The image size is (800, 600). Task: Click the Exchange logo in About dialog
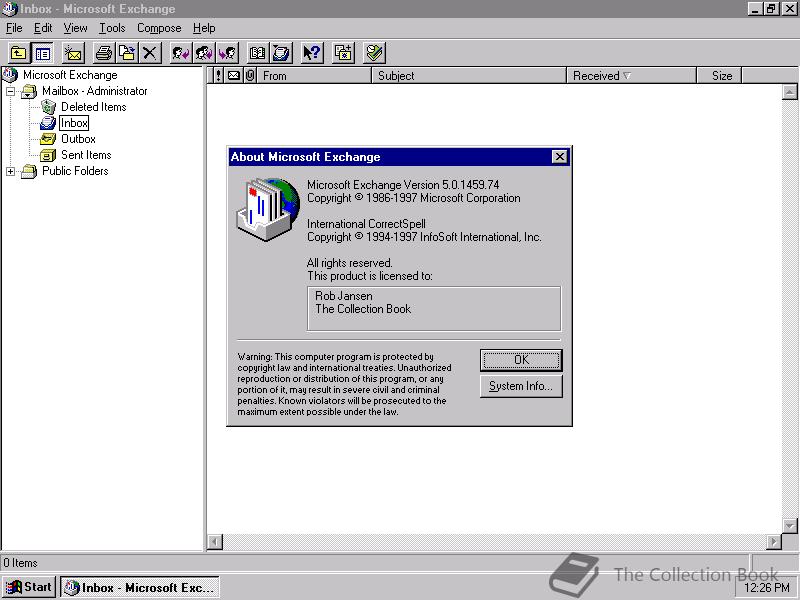[268, 209]
